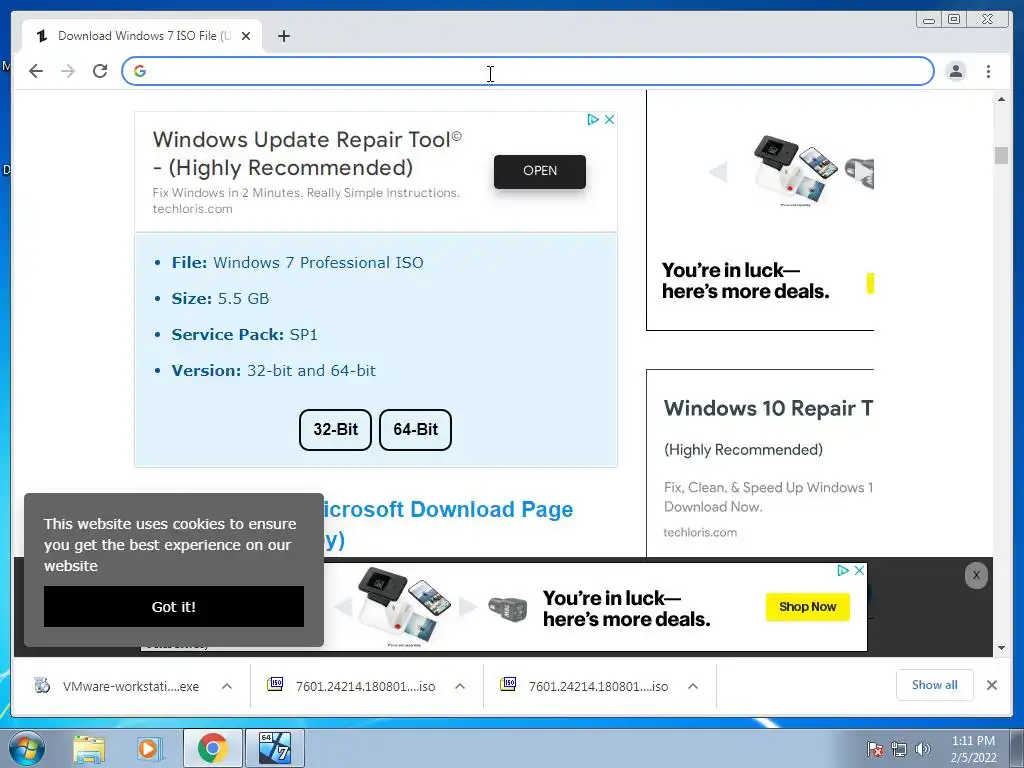Open the Windows Start menu orb
The image size is (1024, 768).
[x=27, y=748]
